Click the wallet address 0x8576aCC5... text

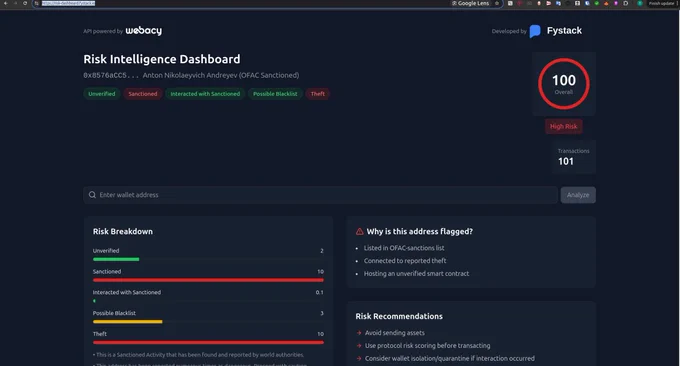pyautogui.click(x=111, y=75)
